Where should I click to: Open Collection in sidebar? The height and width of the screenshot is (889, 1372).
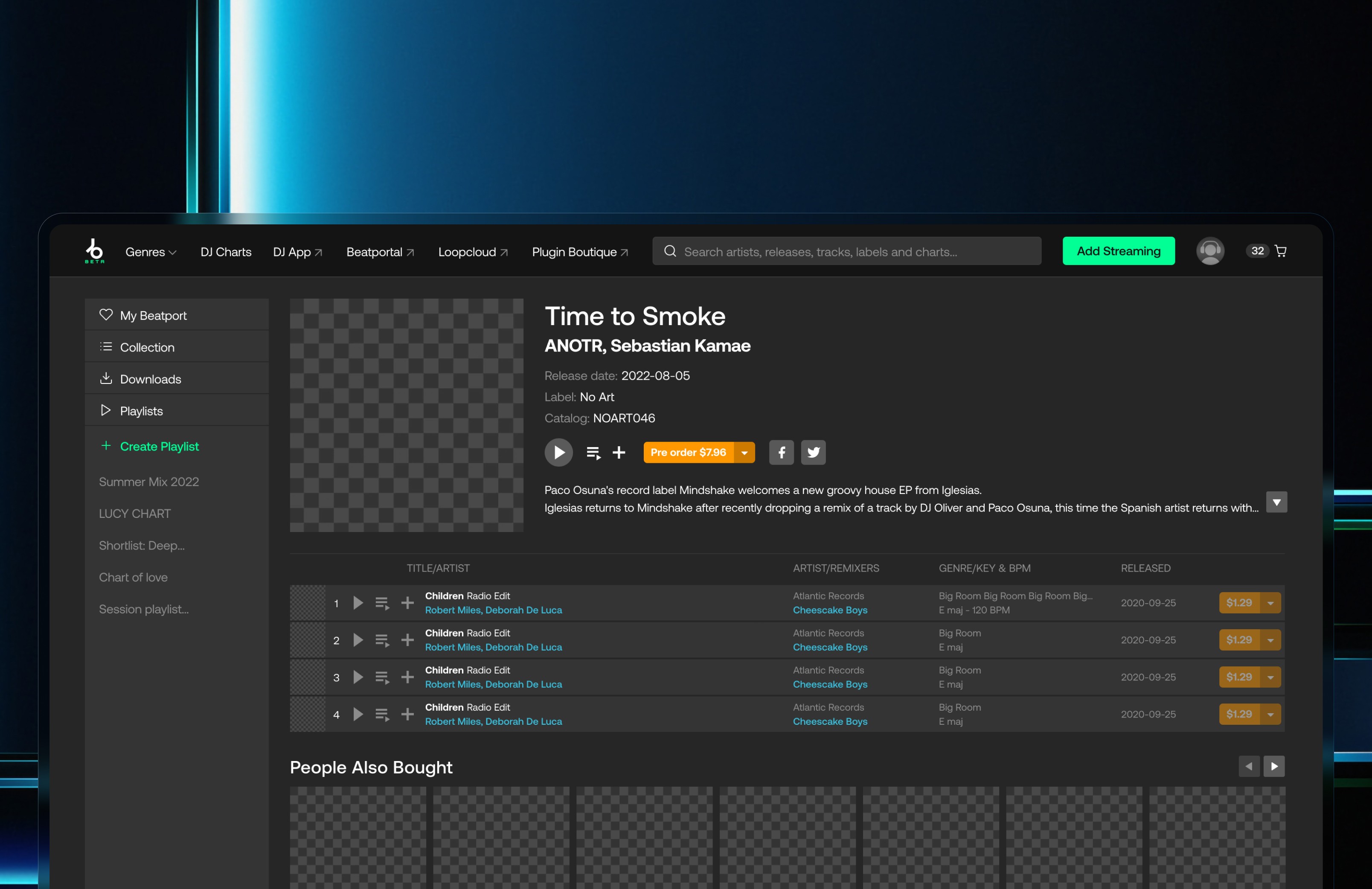pyautogui.click(x=176, y=346)
